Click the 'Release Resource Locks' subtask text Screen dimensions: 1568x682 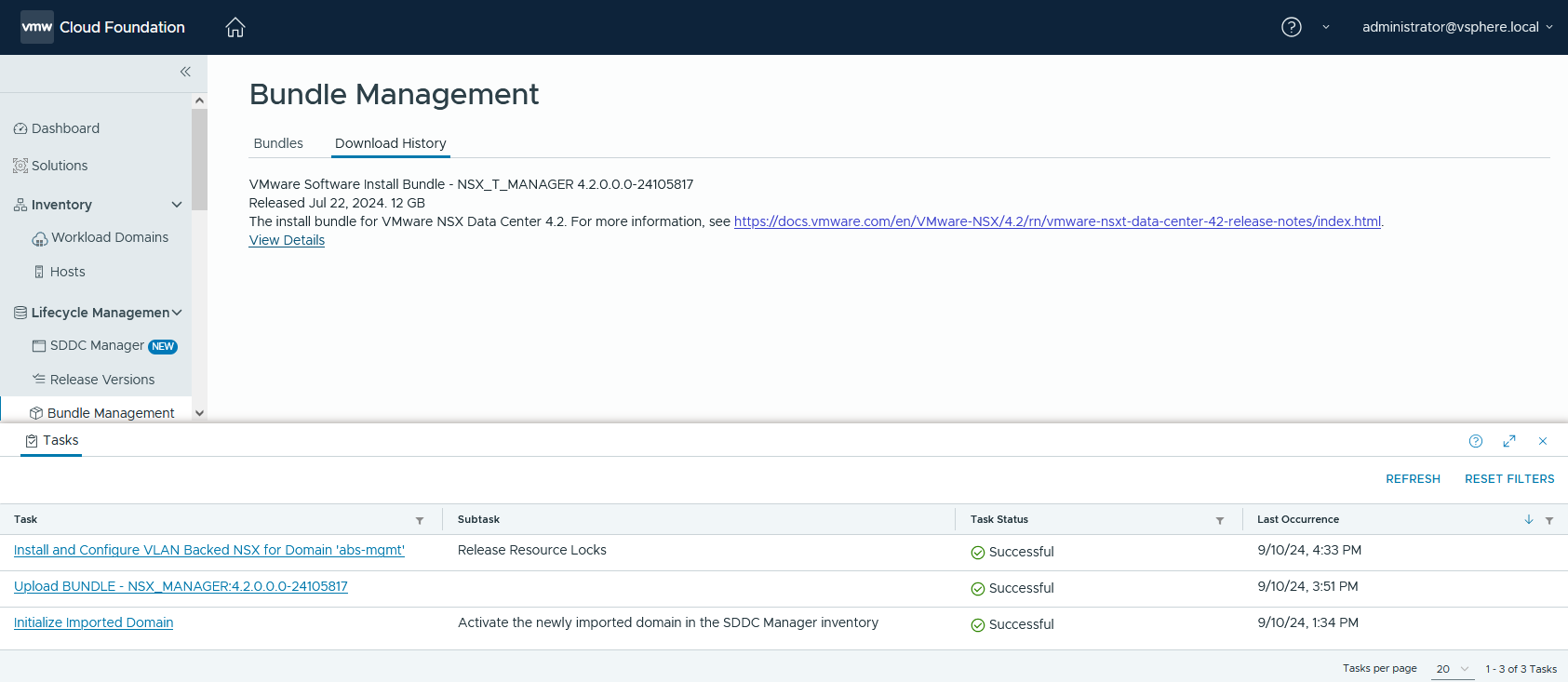(x=532, y=550)
